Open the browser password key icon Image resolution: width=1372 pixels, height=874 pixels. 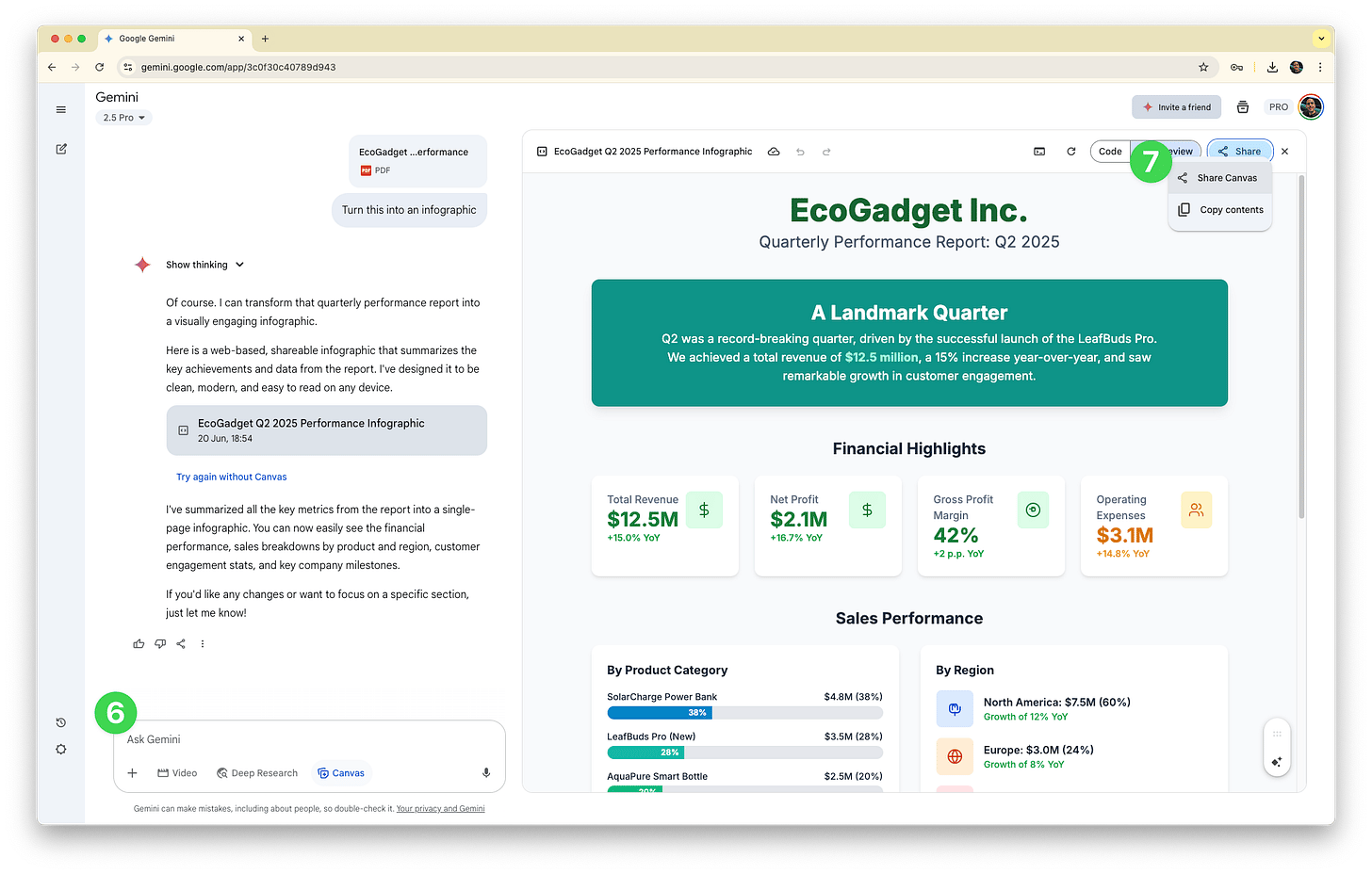click(x=1236, y=67)
